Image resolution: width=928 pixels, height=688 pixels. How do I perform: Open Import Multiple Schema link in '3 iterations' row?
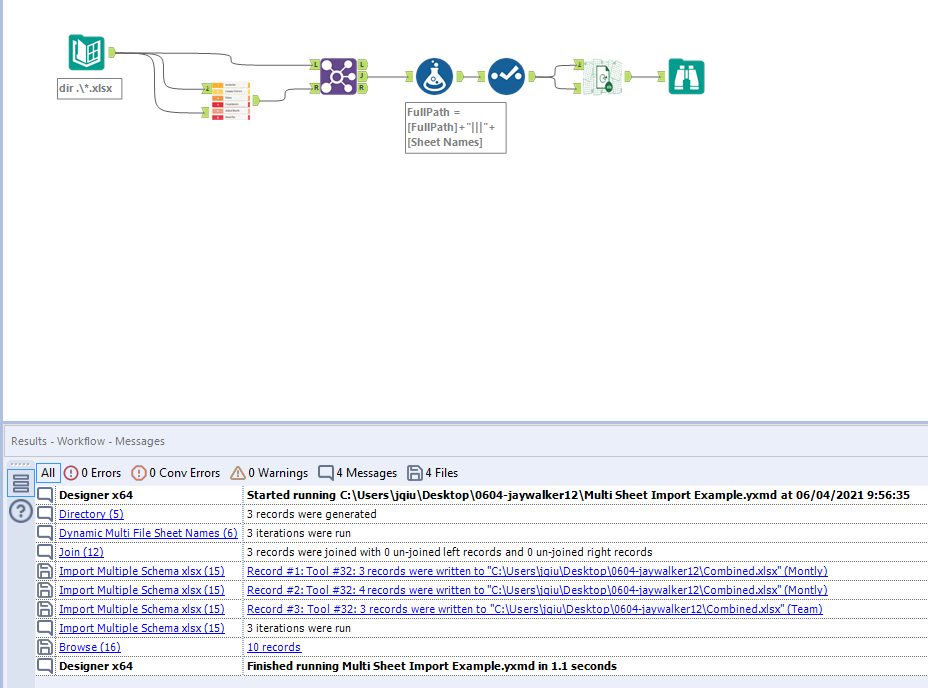click(x=142, y=628)
